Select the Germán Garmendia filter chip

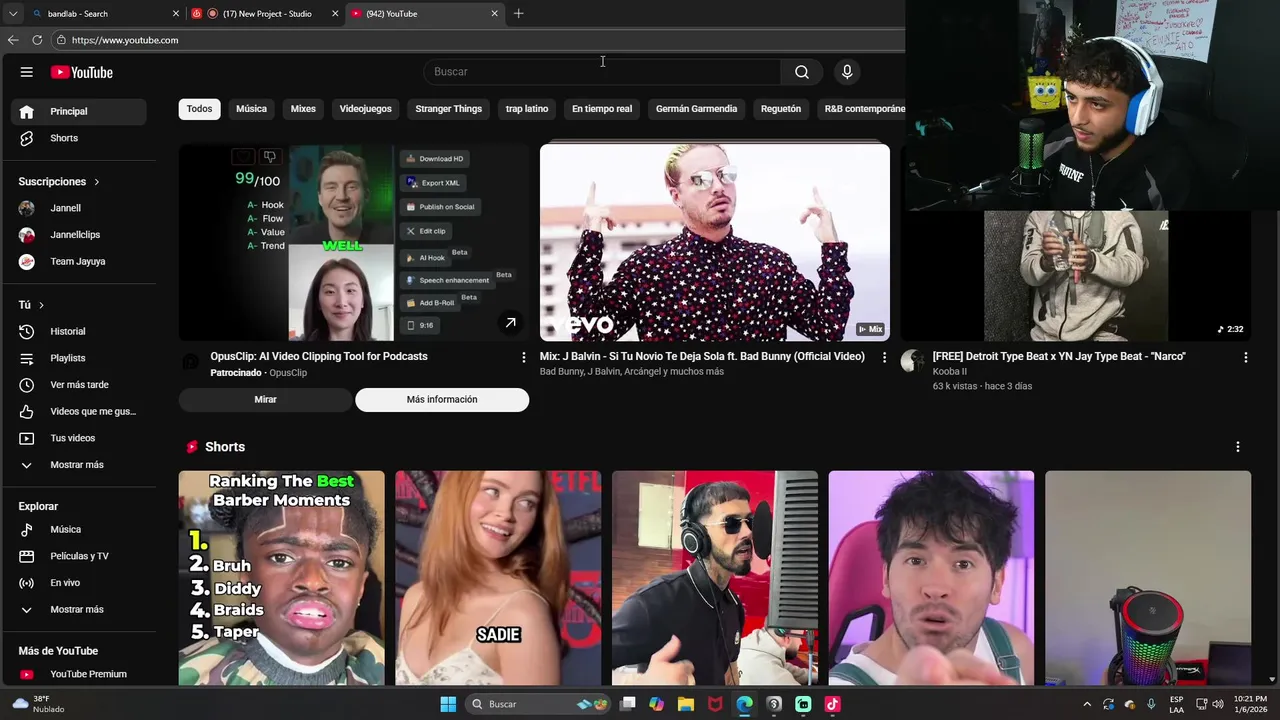696,109
